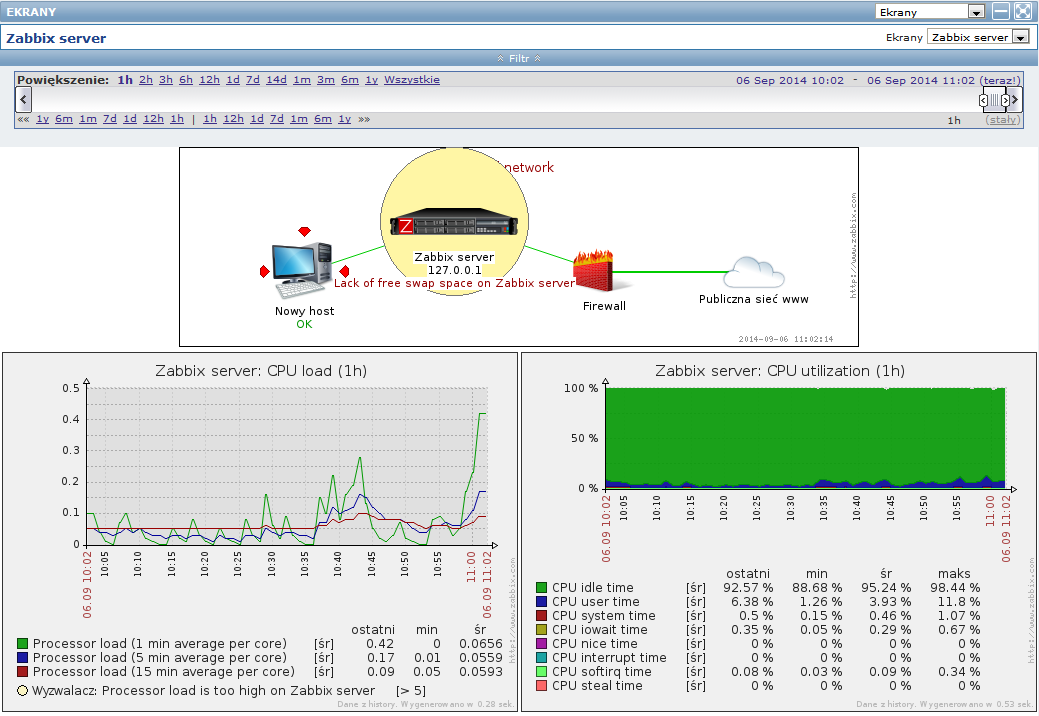Click blue swatch for CPU user time
This screenshot has width=1039, height=716.
pos(541,601)
